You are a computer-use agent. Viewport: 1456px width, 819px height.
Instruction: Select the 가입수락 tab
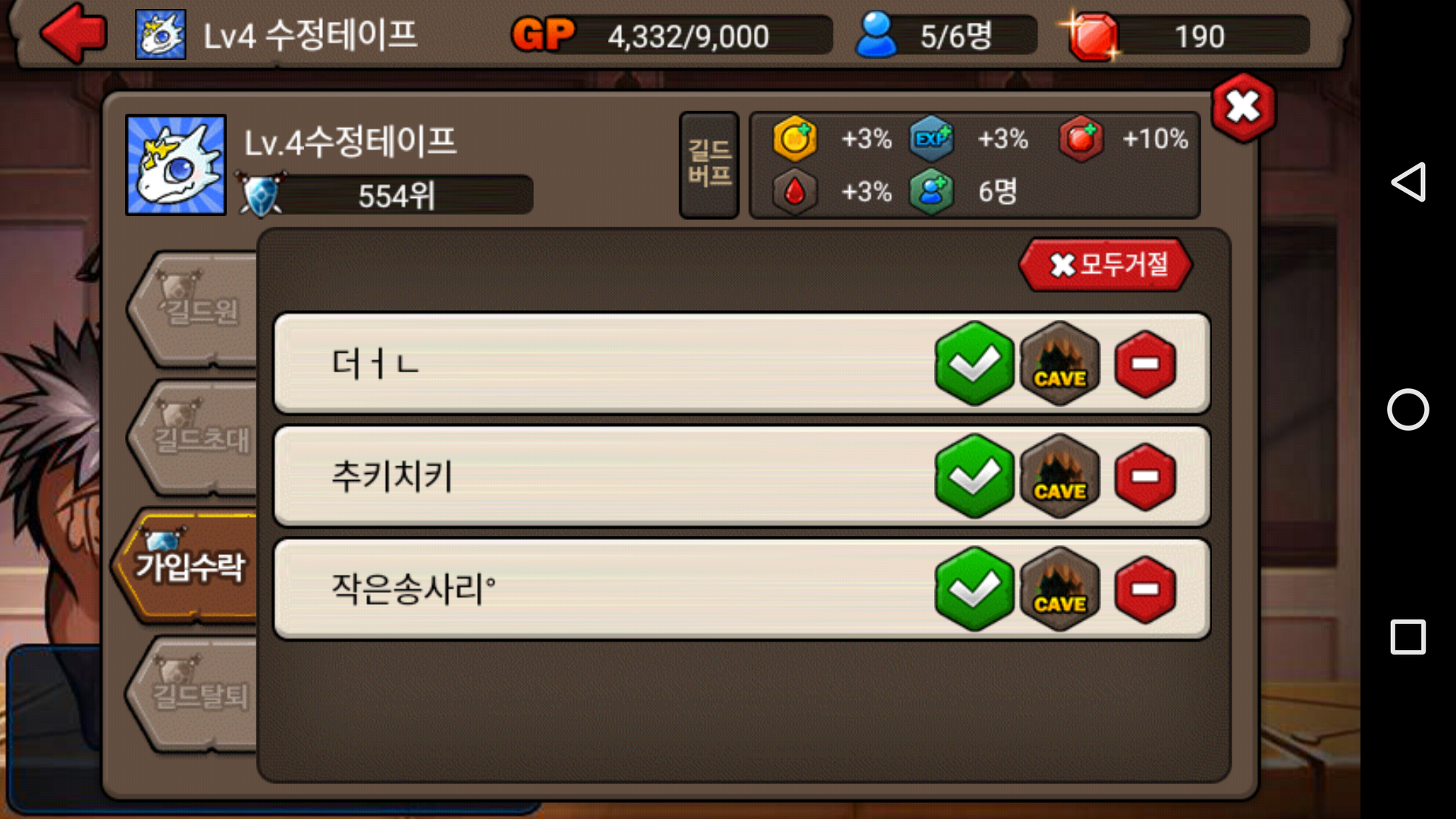(x=187, y=566)
